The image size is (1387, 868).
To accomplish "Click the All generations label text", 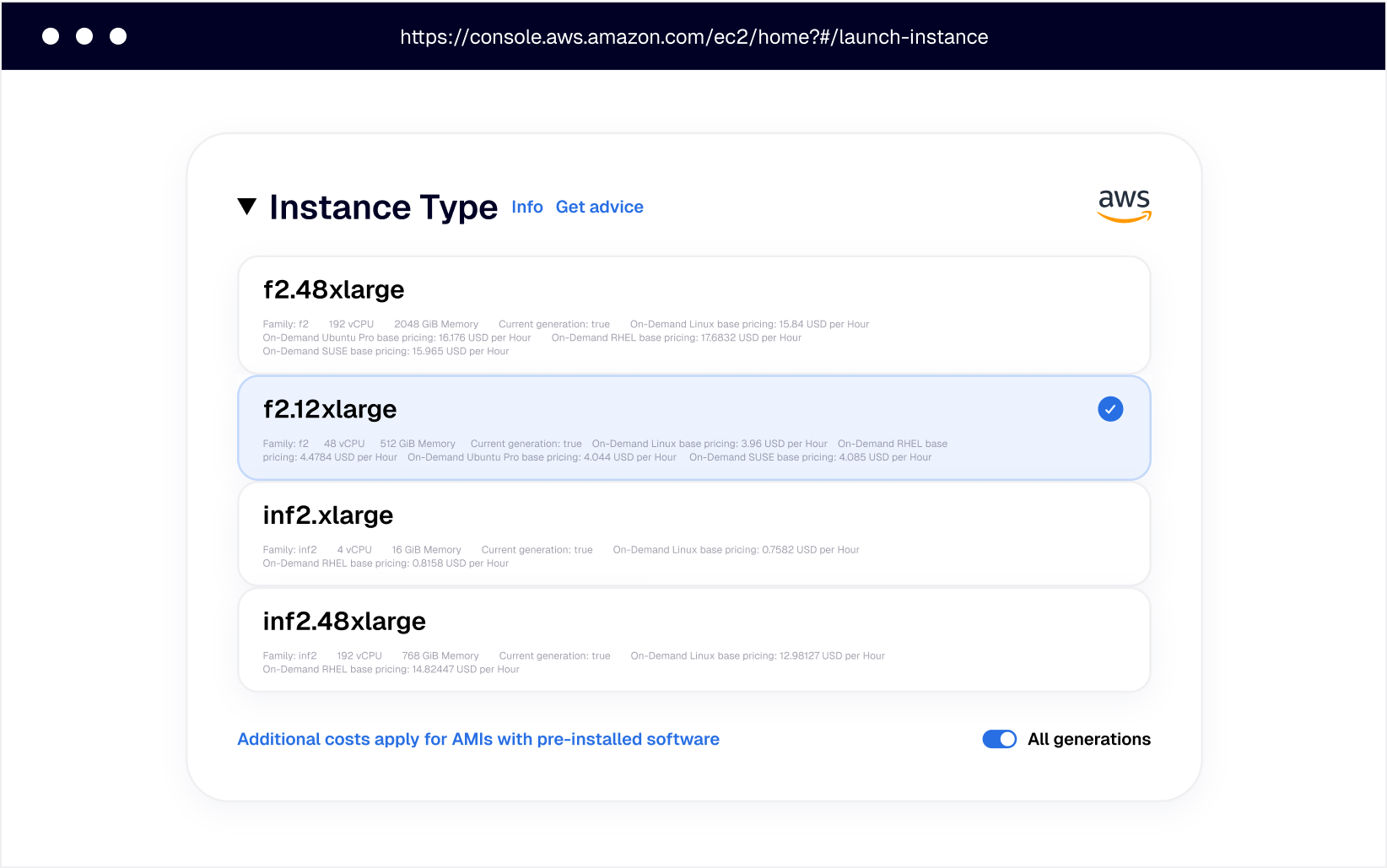I will [x=1088, y=740].
